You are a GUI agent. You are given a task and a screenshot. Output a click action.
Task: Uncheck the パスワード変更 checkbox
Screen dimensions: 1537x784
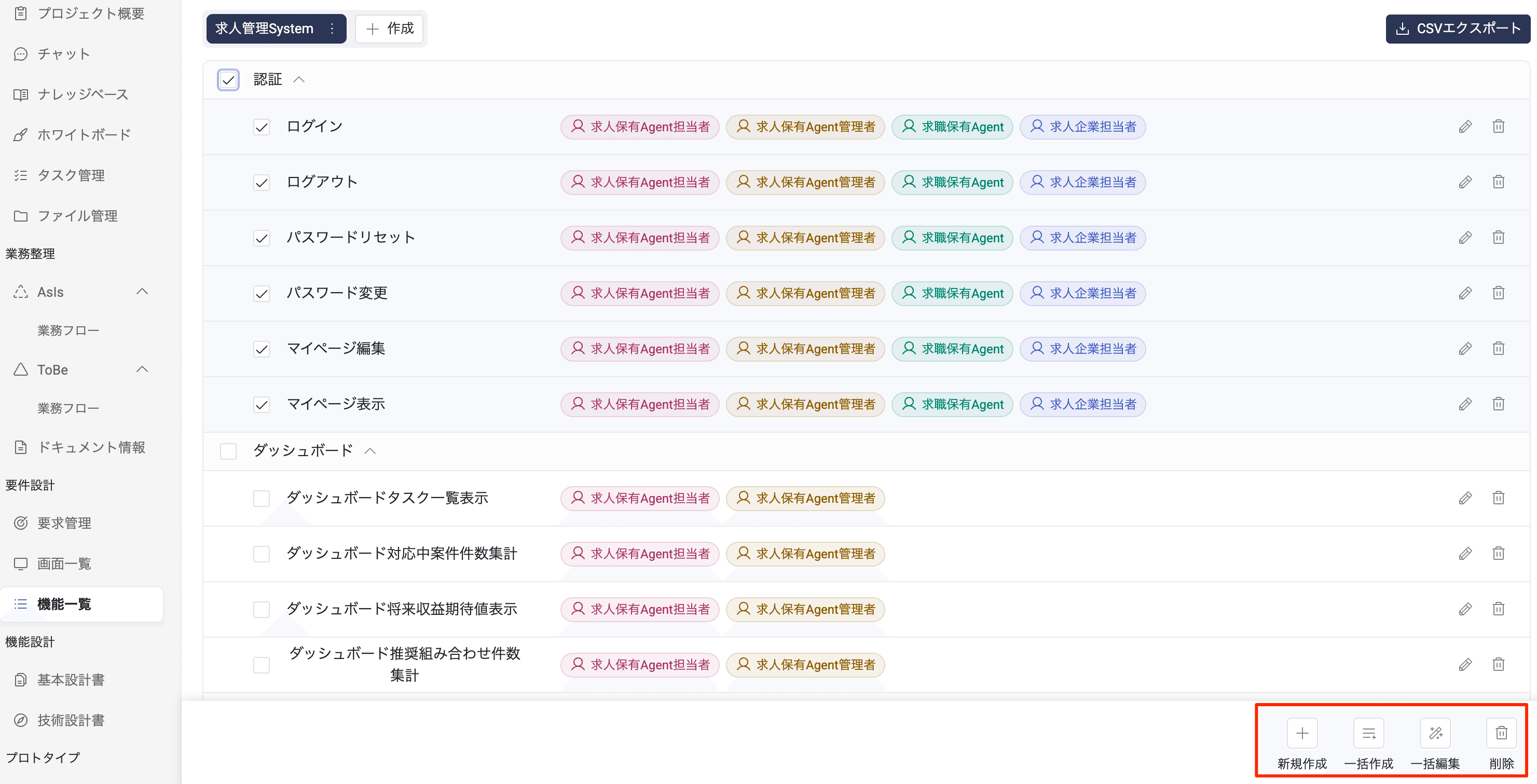click(x=262, y=294)
